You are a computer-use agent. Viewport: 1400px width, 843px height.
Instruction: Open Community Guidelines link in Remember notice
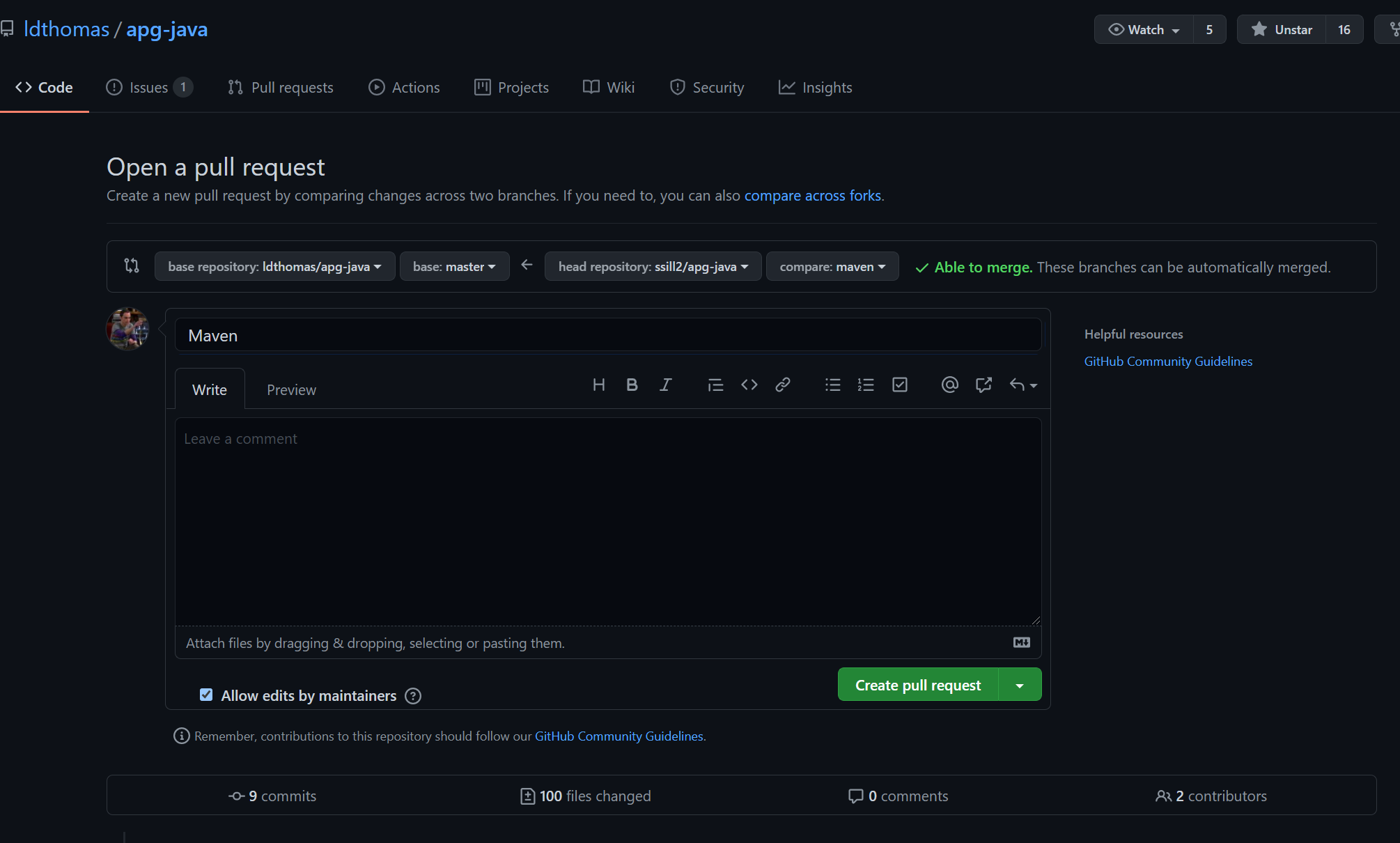619,736
